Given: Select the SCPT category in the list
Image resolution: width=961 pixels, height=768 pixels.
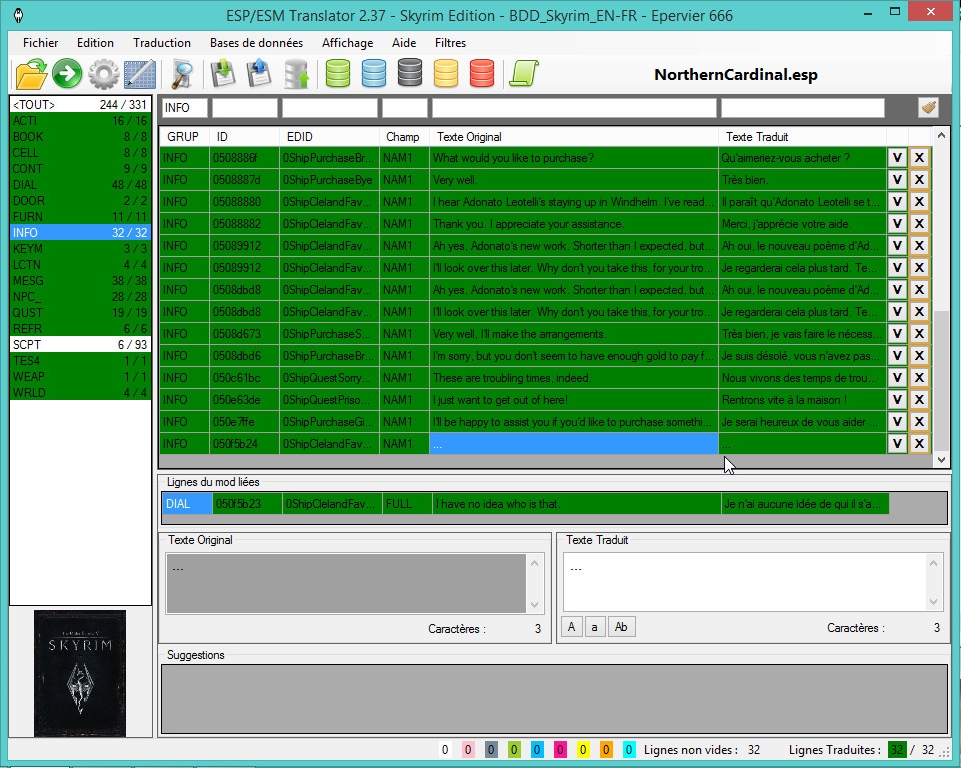Looking at the screenshot, I should [80, 344].
